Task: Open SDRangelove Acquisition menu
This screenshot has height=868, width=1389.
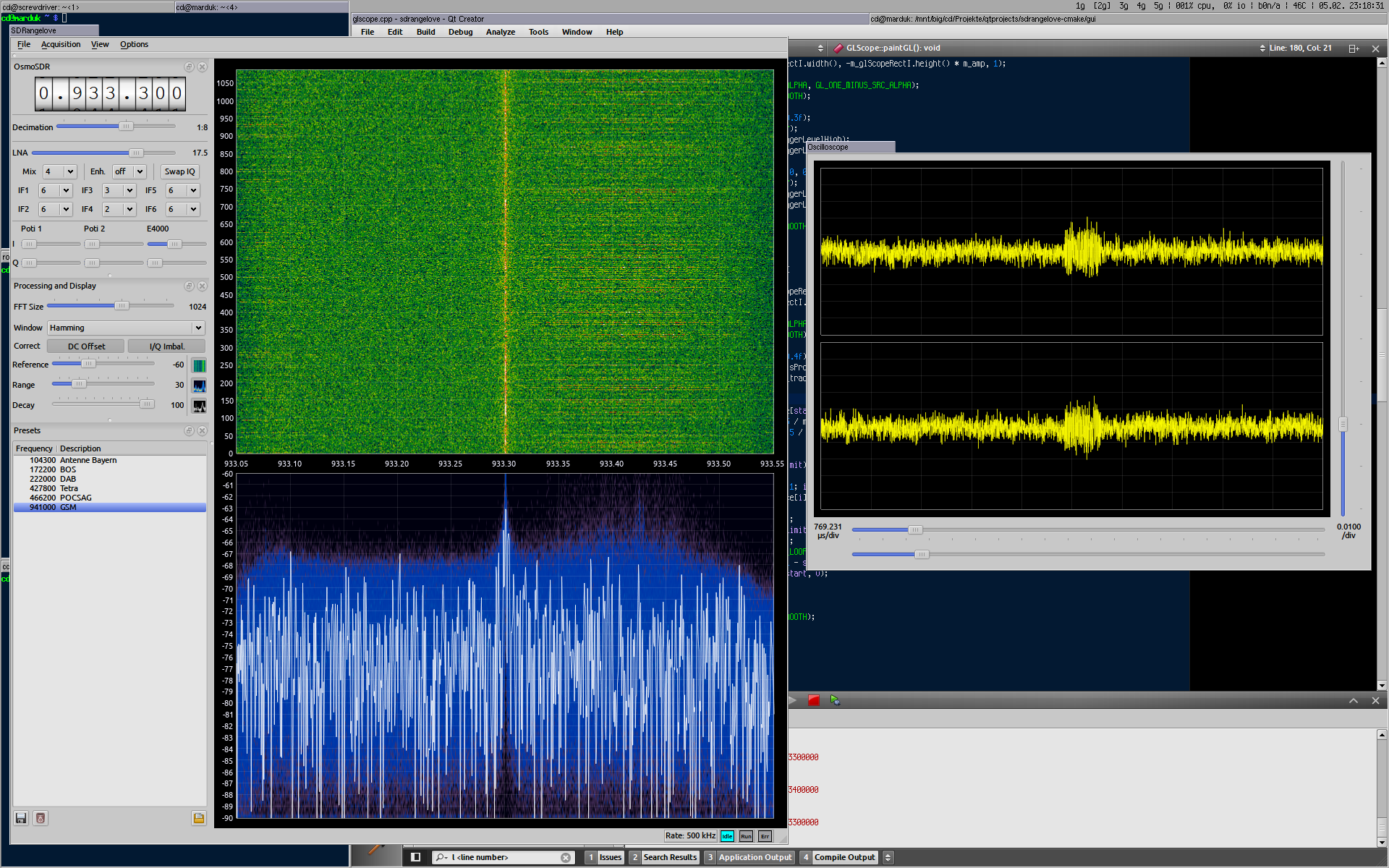Action: pos(61,44)
